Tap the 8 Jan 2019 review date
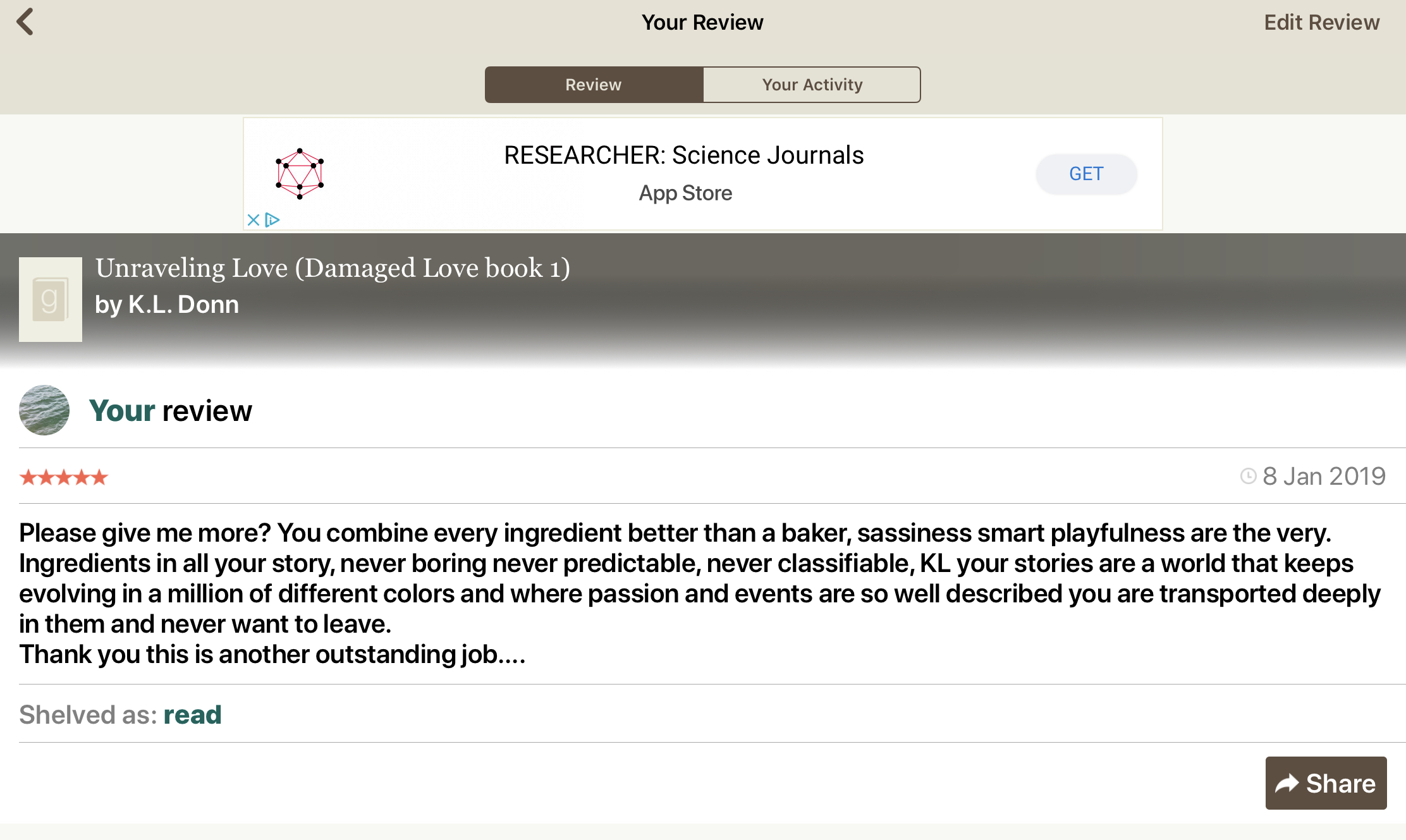 1324,476
